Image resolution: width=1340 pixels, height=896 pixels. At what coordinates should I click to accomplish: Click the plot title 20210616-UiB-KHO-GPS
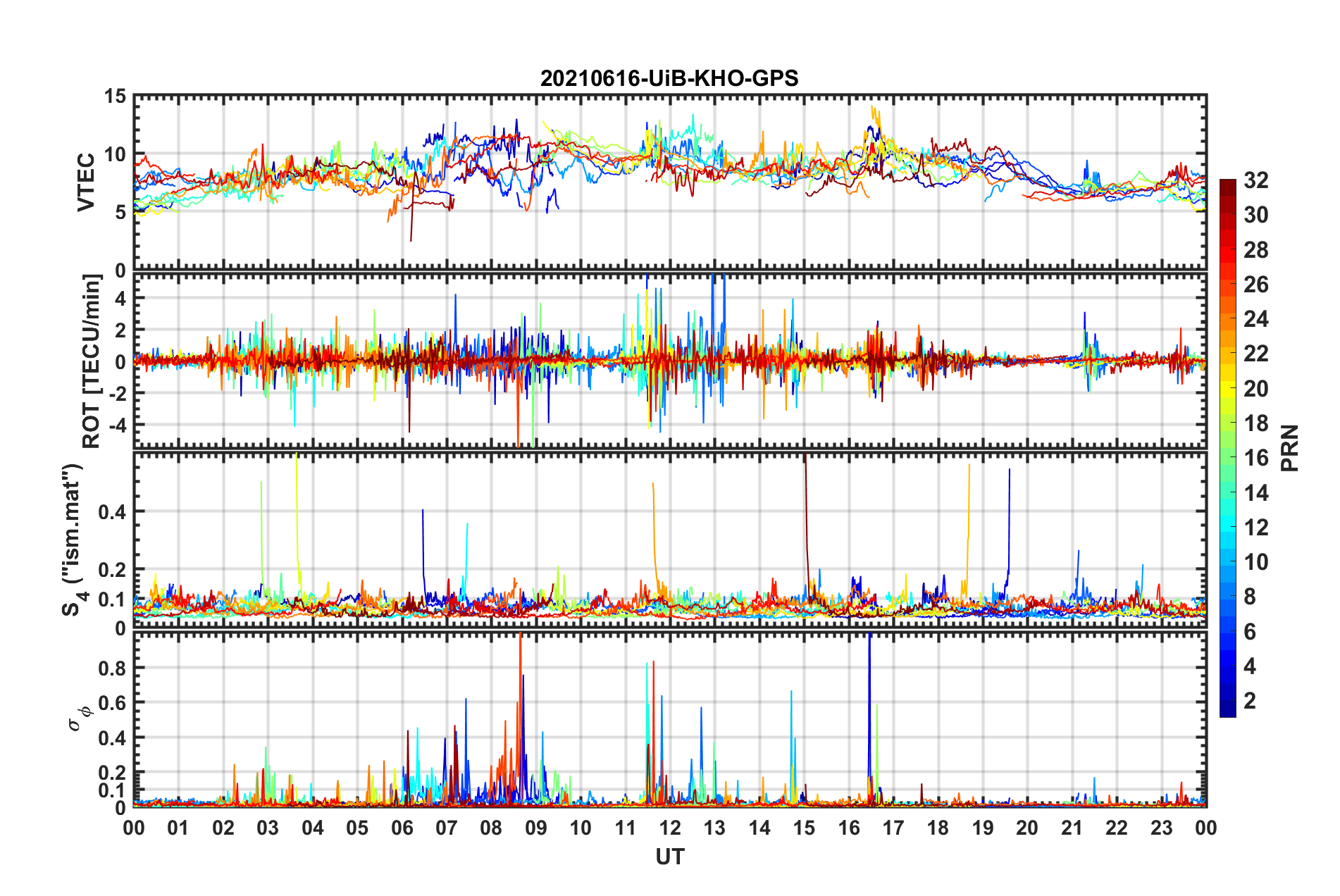pos(669,78)
